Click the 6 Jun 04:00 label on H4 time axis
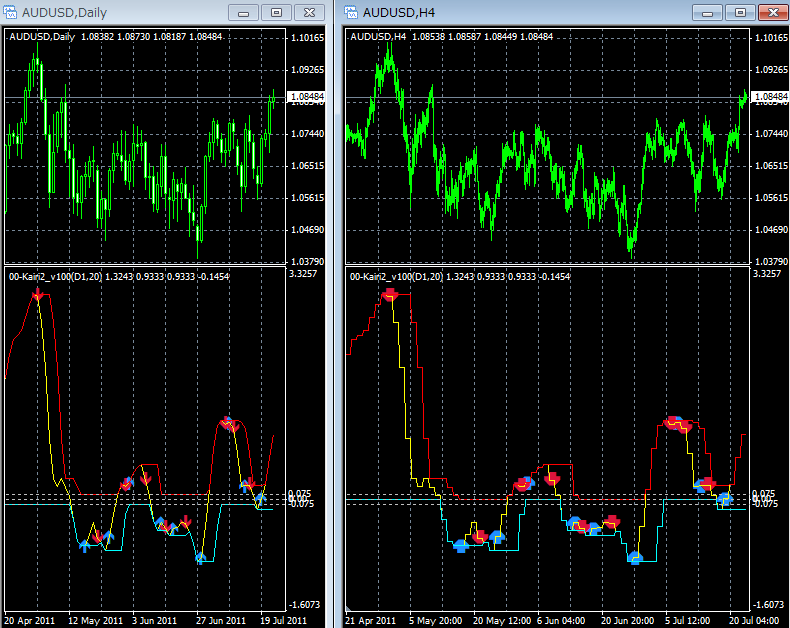Screen dimensions: 790x628 point(561,620)
